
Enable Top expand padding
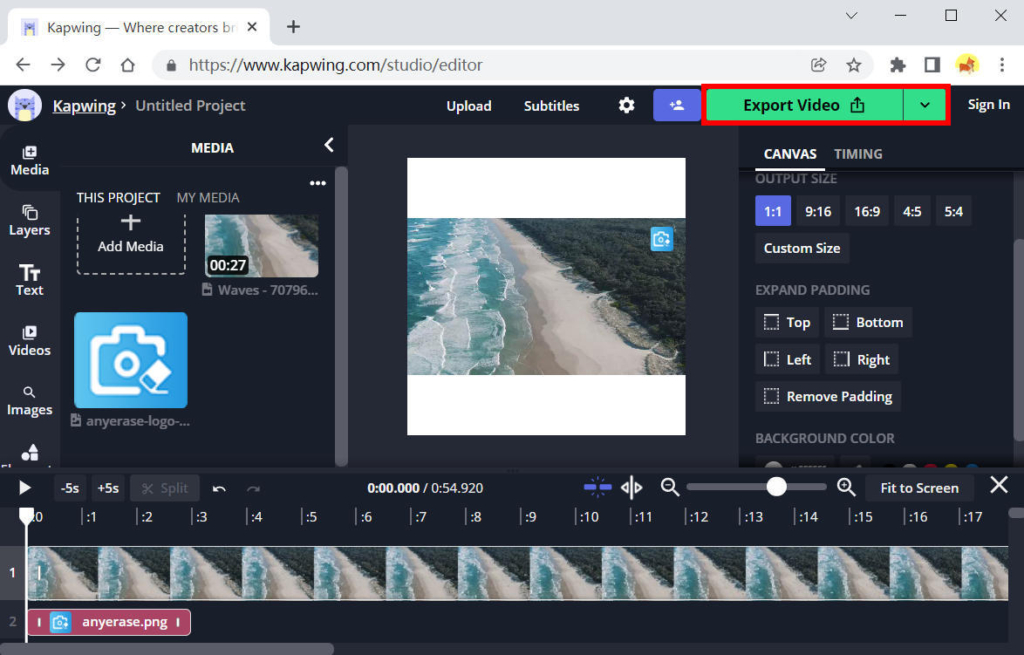[786, 322]
